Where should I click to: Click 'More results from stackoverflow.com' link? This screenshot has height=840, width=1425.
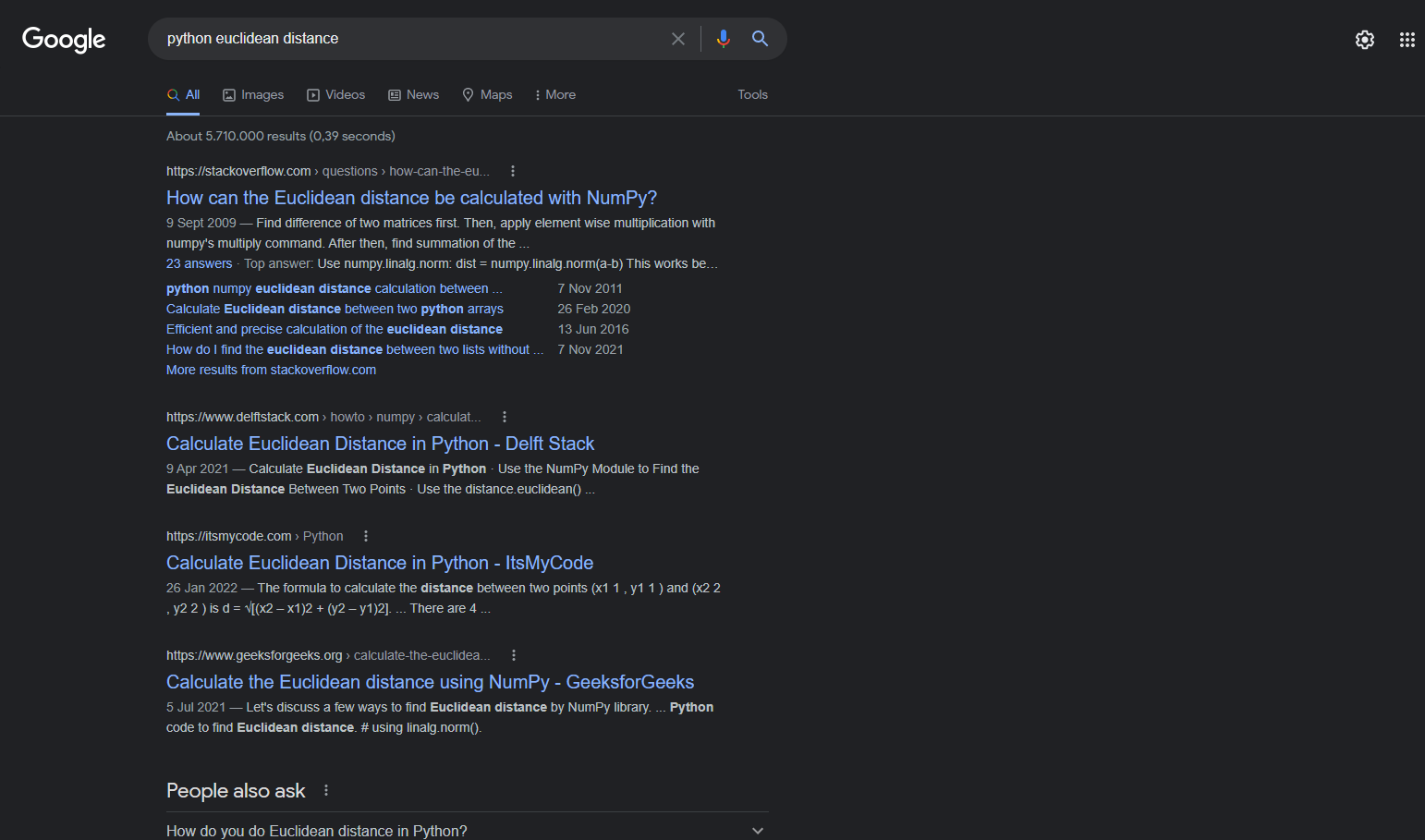[x=271, y=370]
